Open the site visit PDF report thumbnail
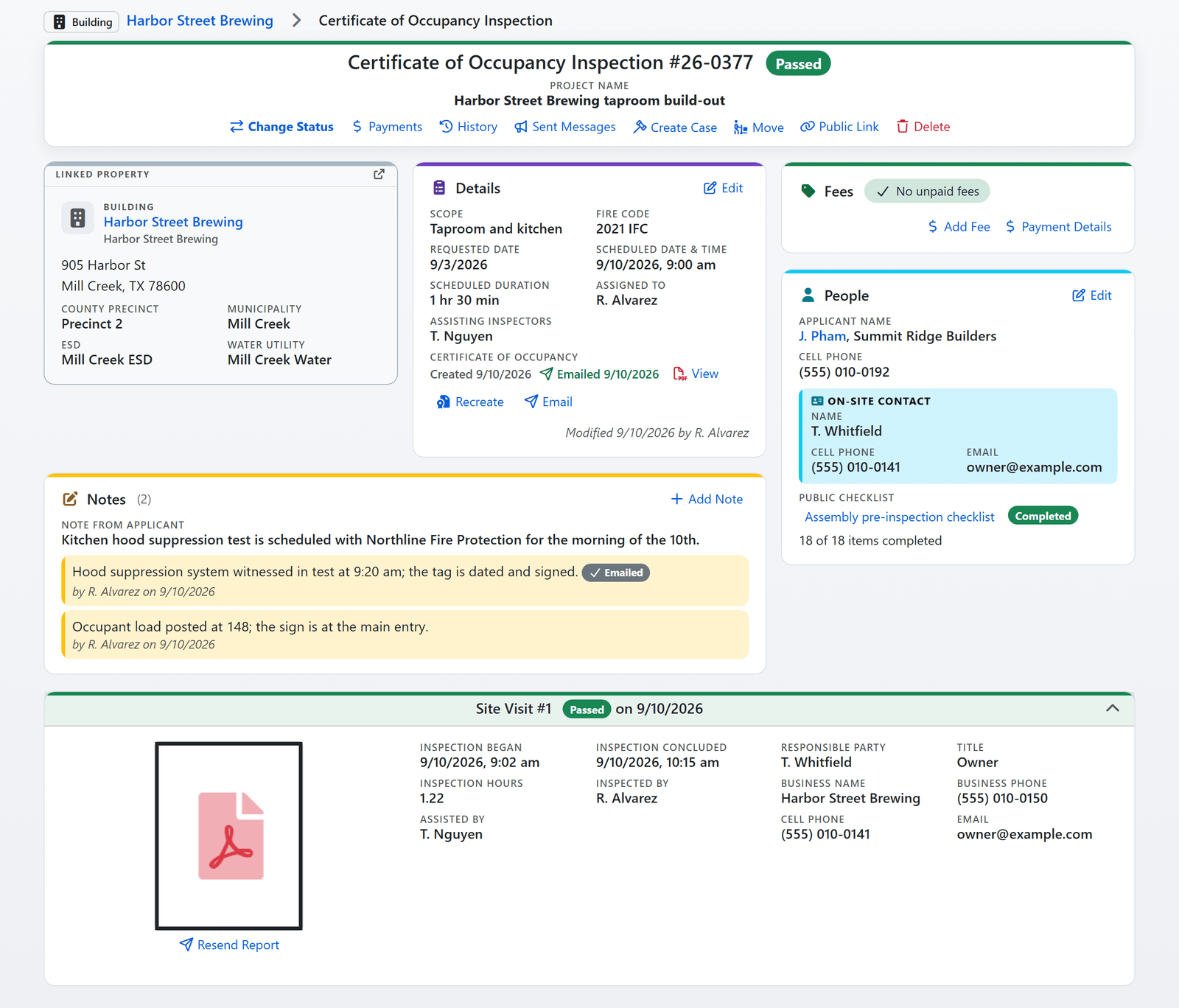 tap(229, 836)
